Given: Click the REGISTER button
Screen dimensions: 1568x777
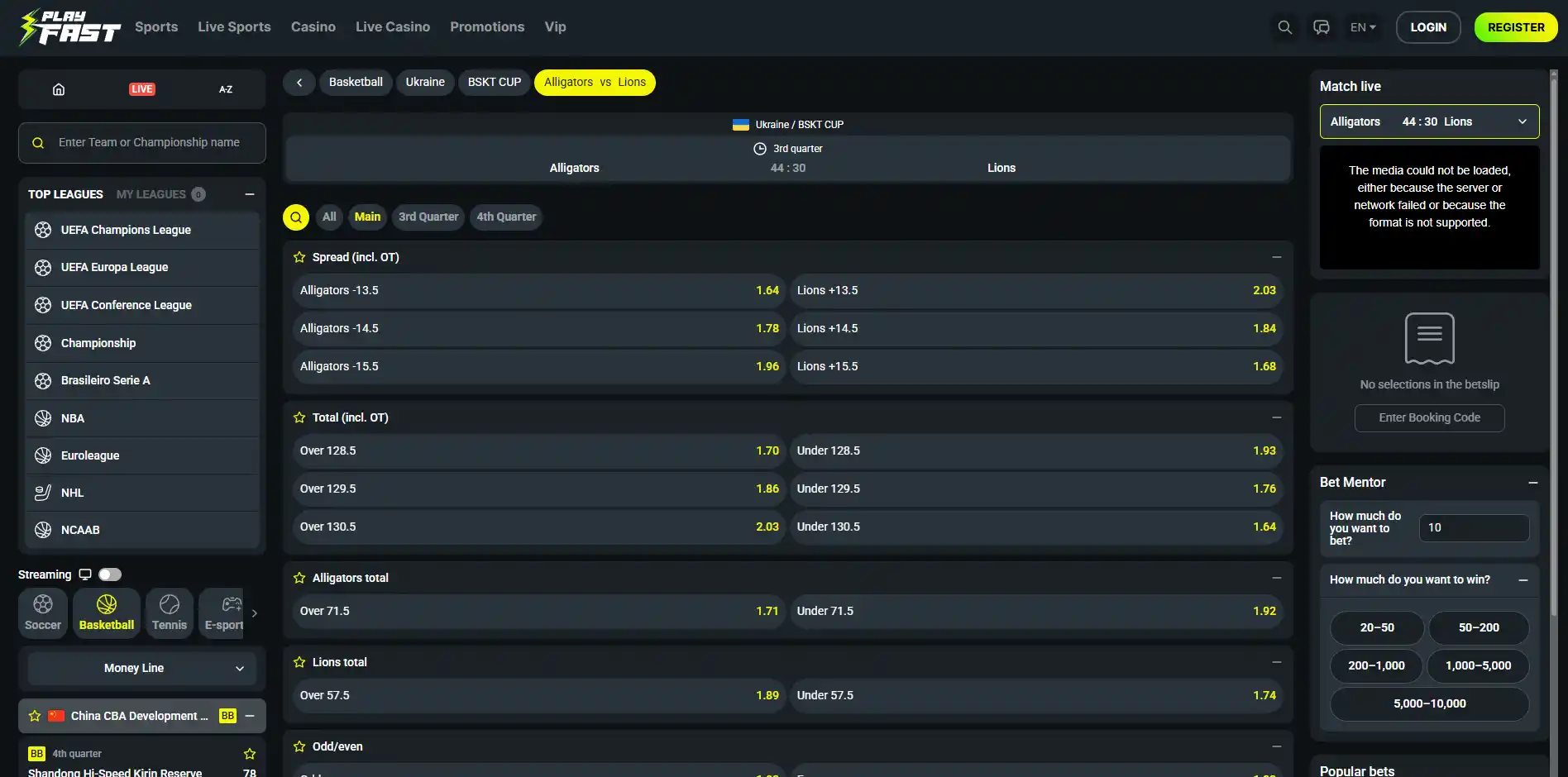Looking at the screenshot, I should 1516,27.
